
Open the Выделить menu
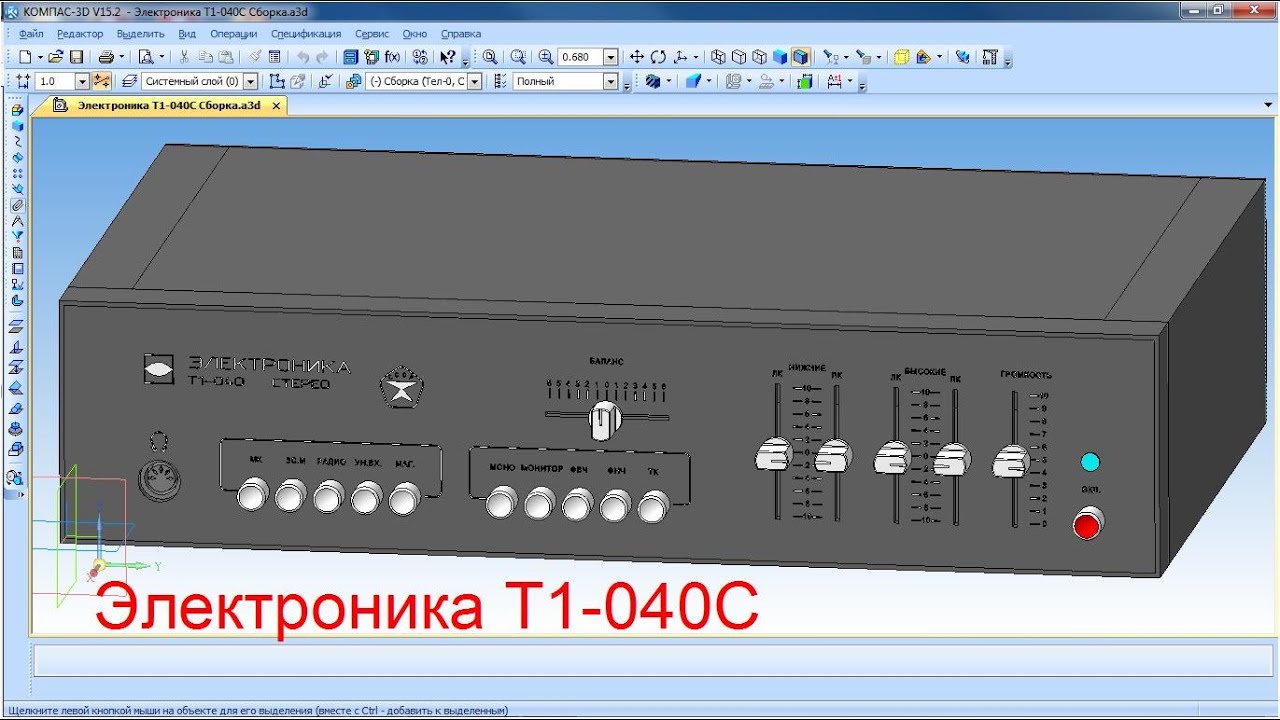[x=140, y=33]
